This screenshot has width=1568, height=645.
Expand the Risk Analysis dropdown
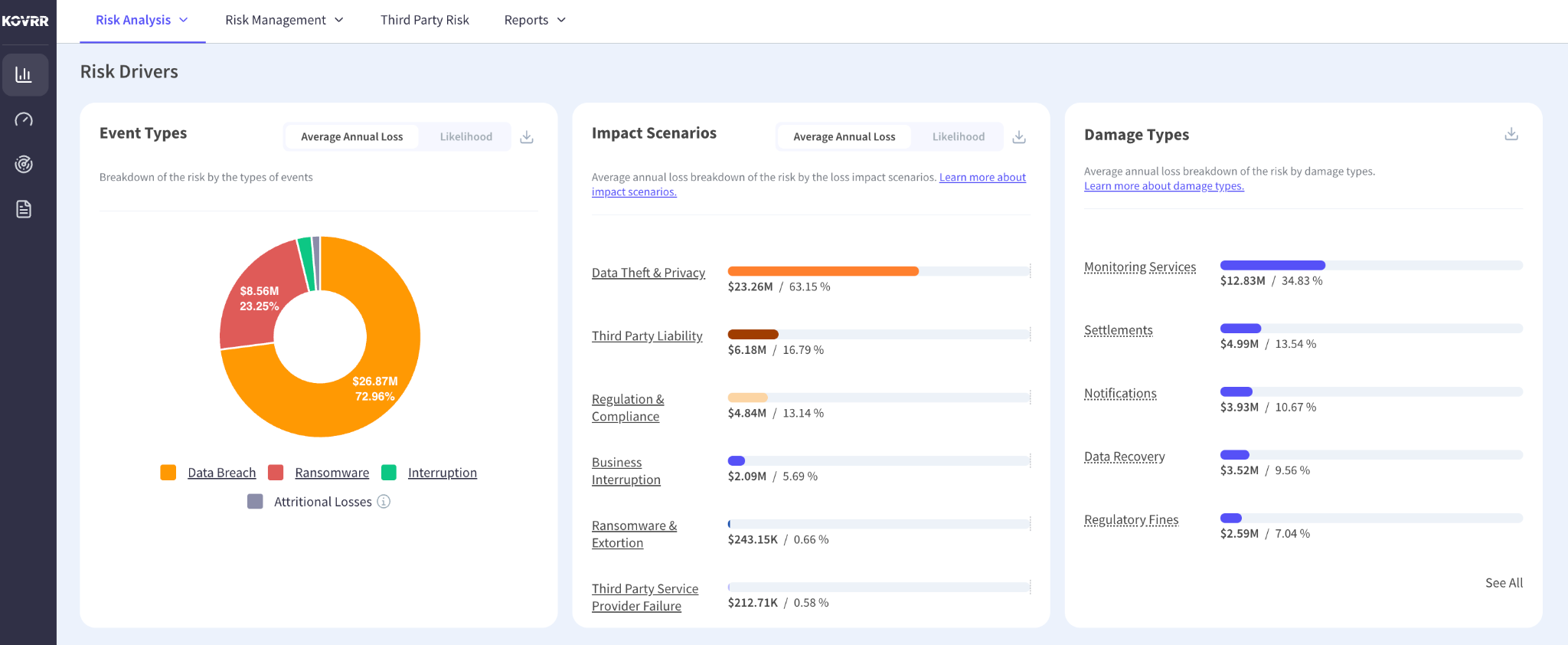pos(142,20)
